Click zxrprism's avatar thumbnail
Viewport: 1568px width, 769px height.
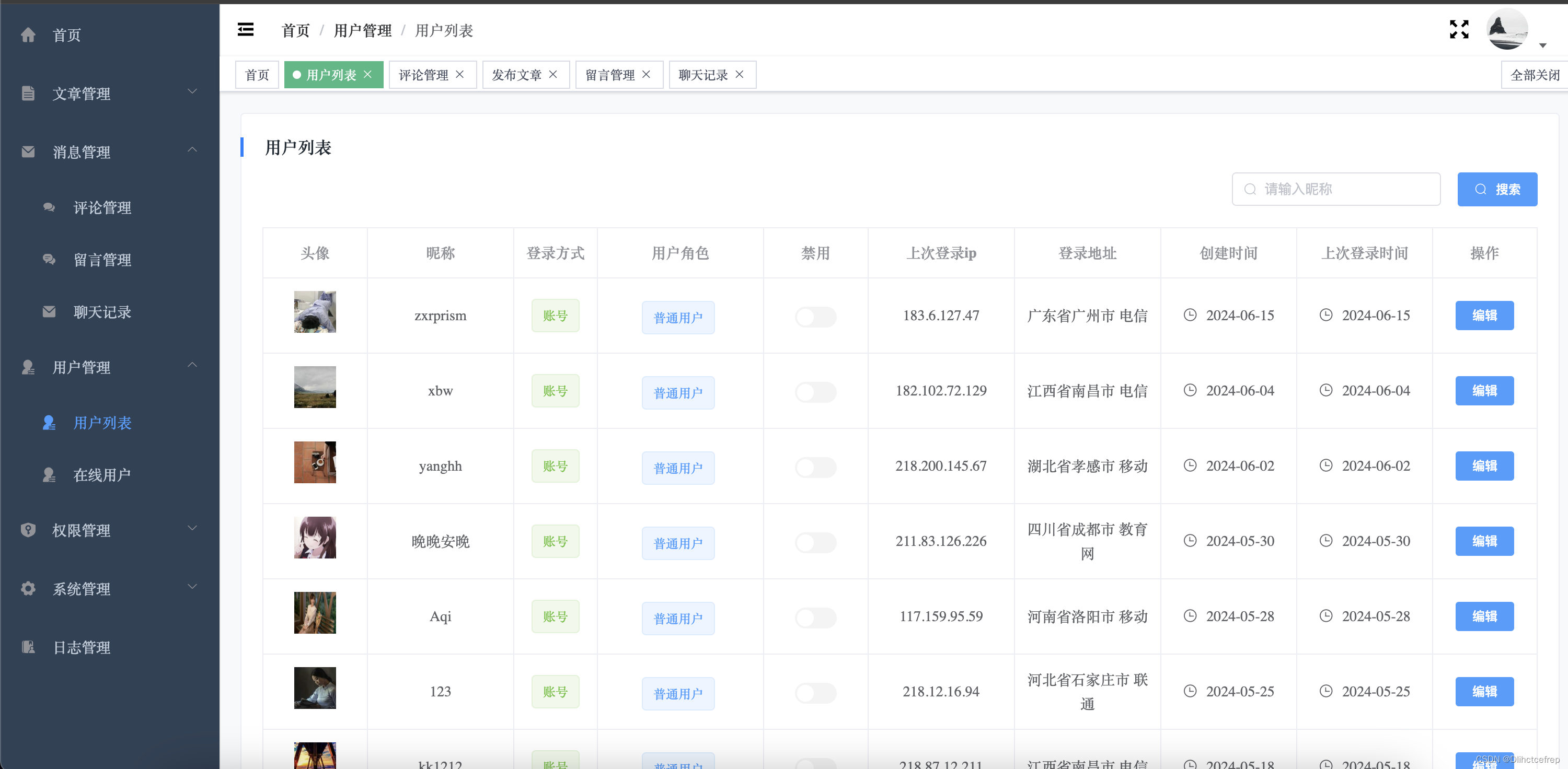315,311
